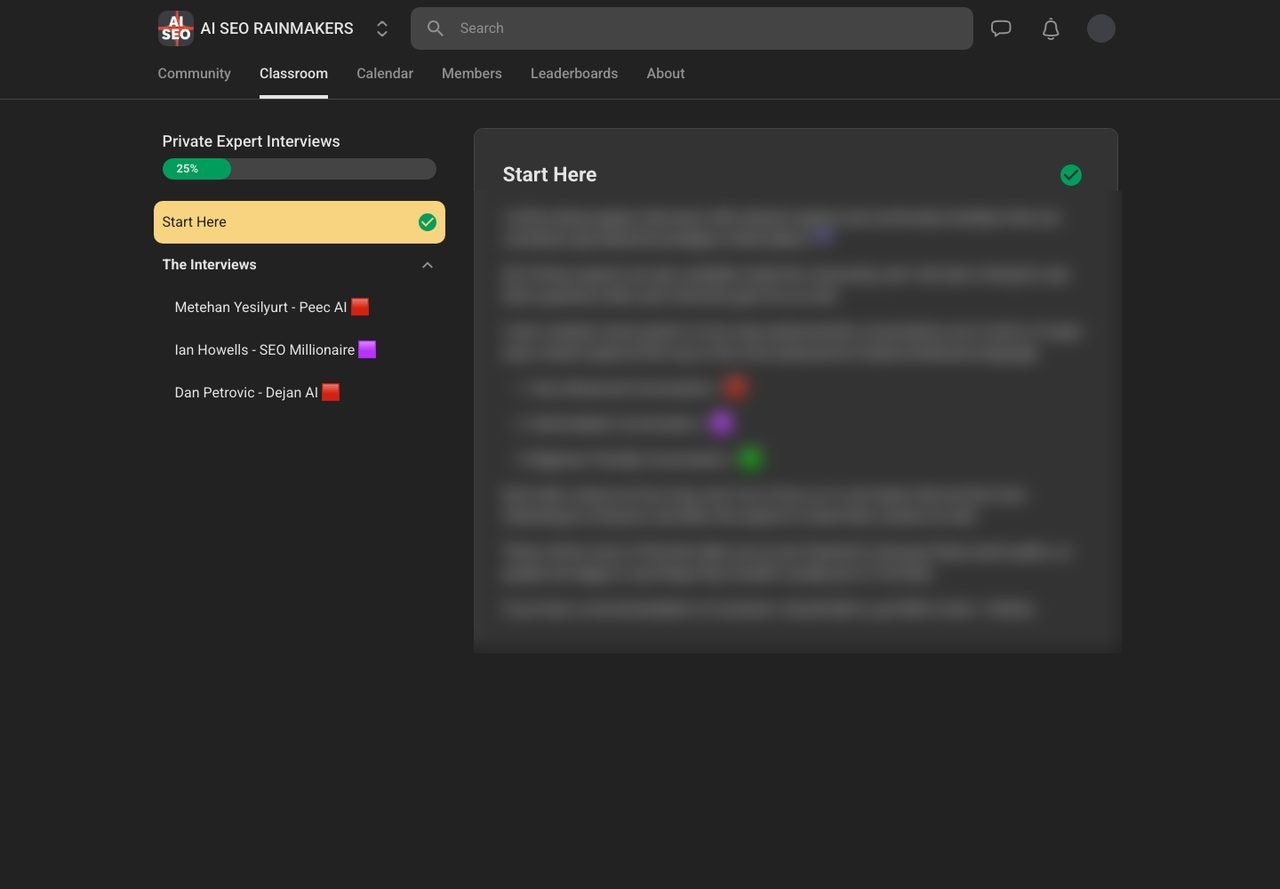Click the 25% course progress bar
1280x889 pixels.
(299, 169)
